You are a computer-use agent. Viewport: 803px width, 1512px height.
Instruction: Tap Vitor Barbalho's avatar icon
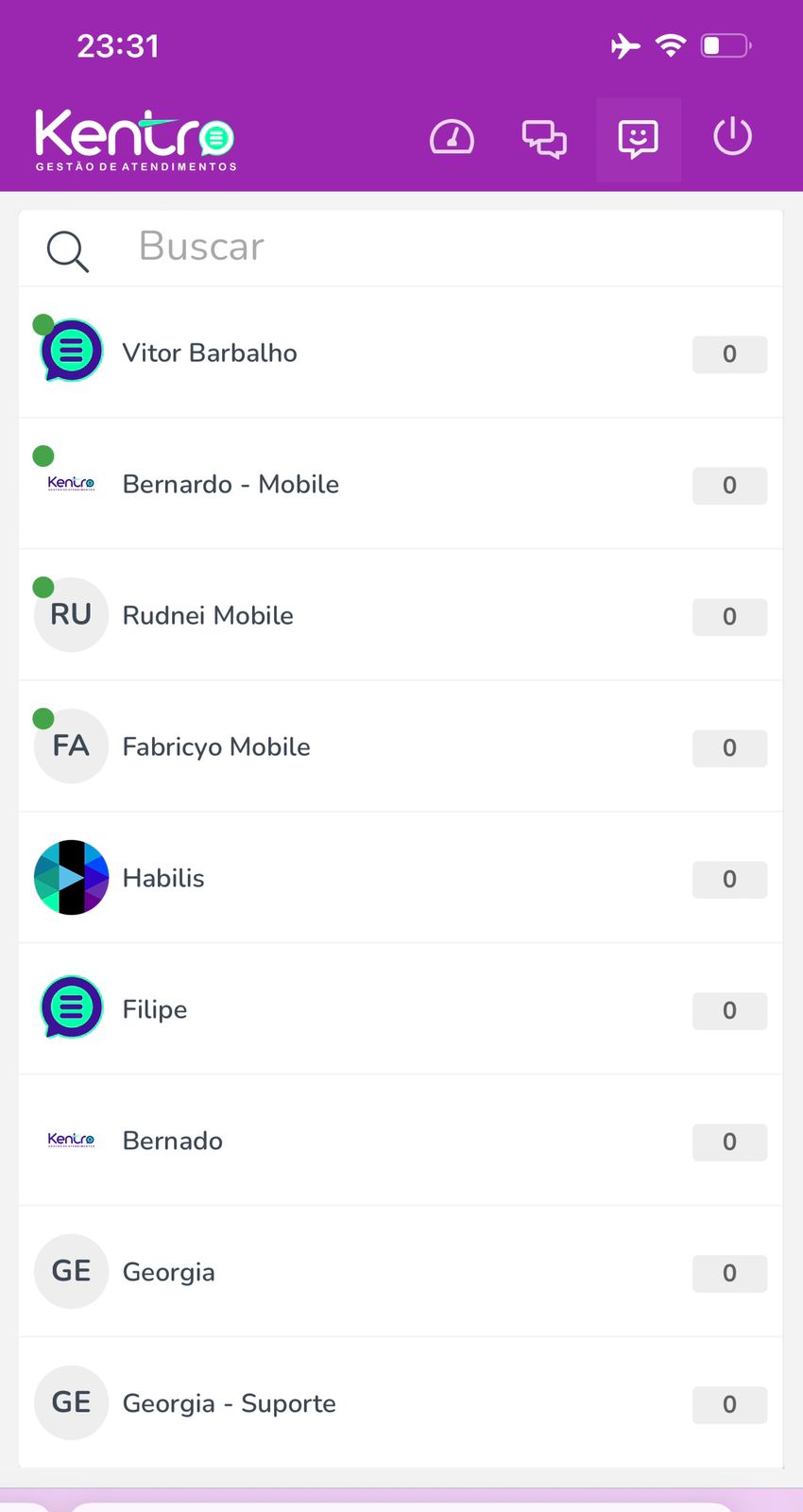click(72, 351)
